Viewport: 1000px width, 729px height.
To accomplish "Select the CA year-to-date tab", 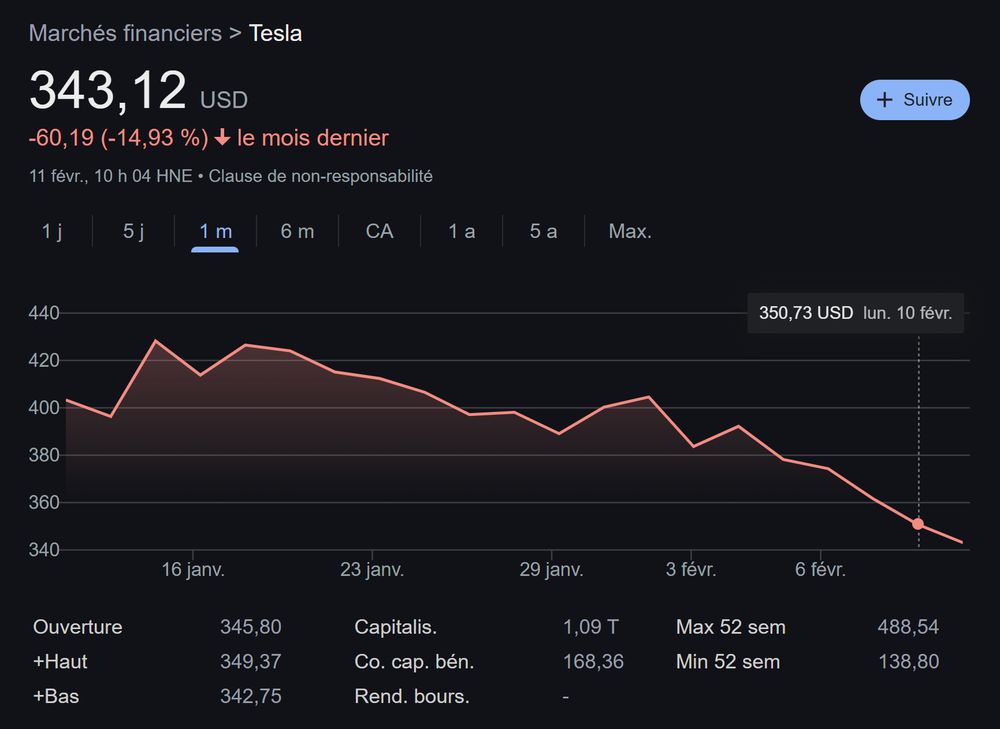I will pyautogui.click(x=379, y=231).
